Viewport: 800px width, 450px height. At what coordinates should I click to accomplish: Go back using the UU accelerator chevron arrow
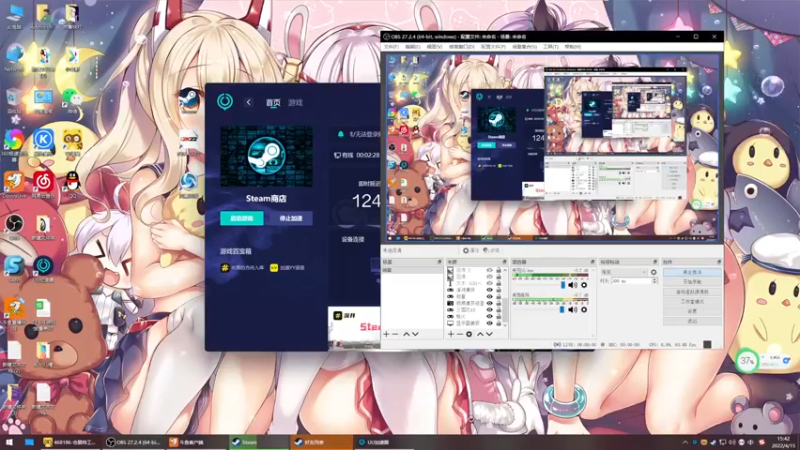[x=248, y=102]
